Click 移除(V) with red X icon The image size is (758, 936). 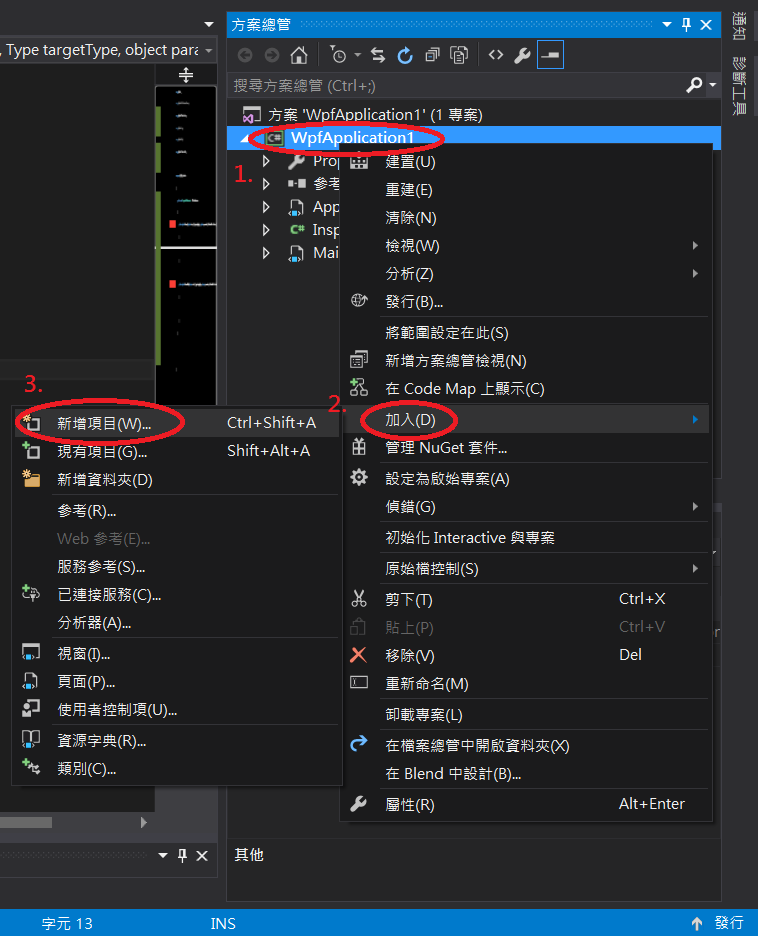pyautogui.click(x=526, y=655)
